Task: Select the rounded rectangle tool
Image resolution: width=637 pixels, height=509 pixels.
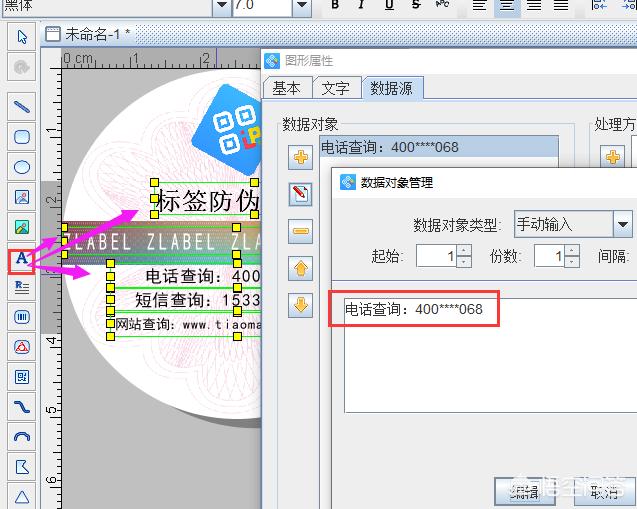Action: click(22, 137)
